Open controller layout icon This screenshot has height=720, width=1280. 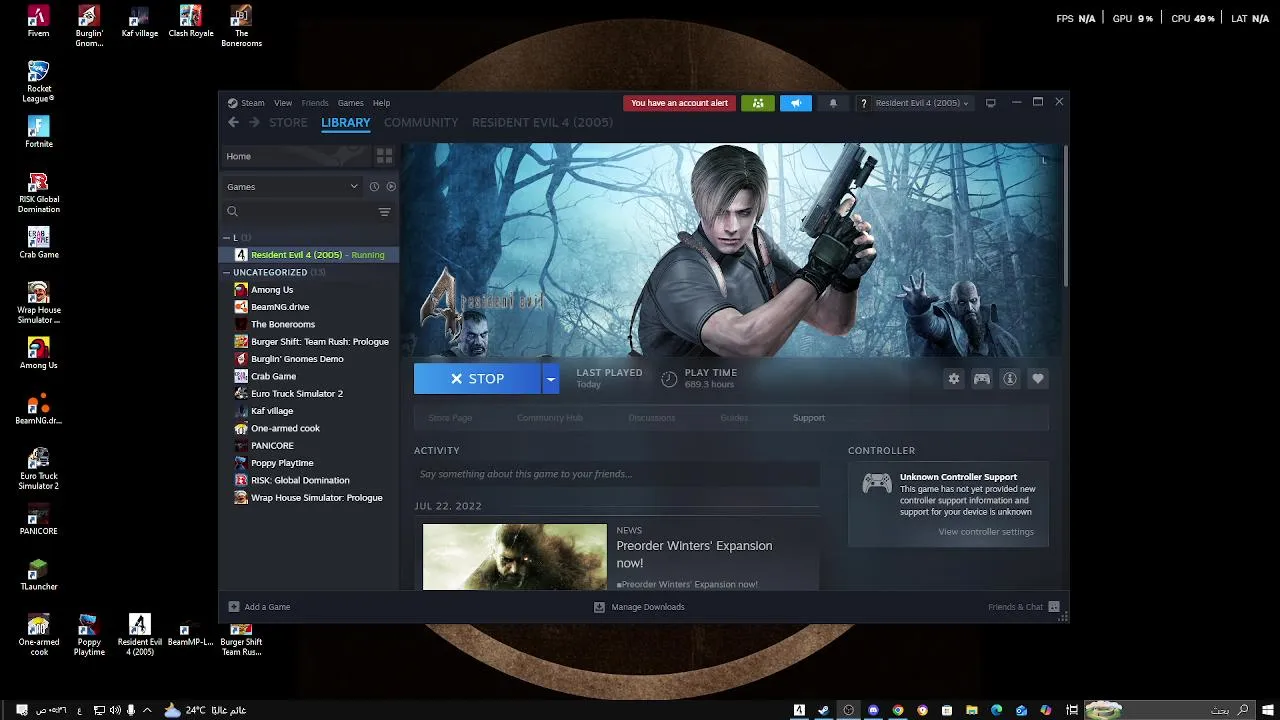(x=982, y=379)
